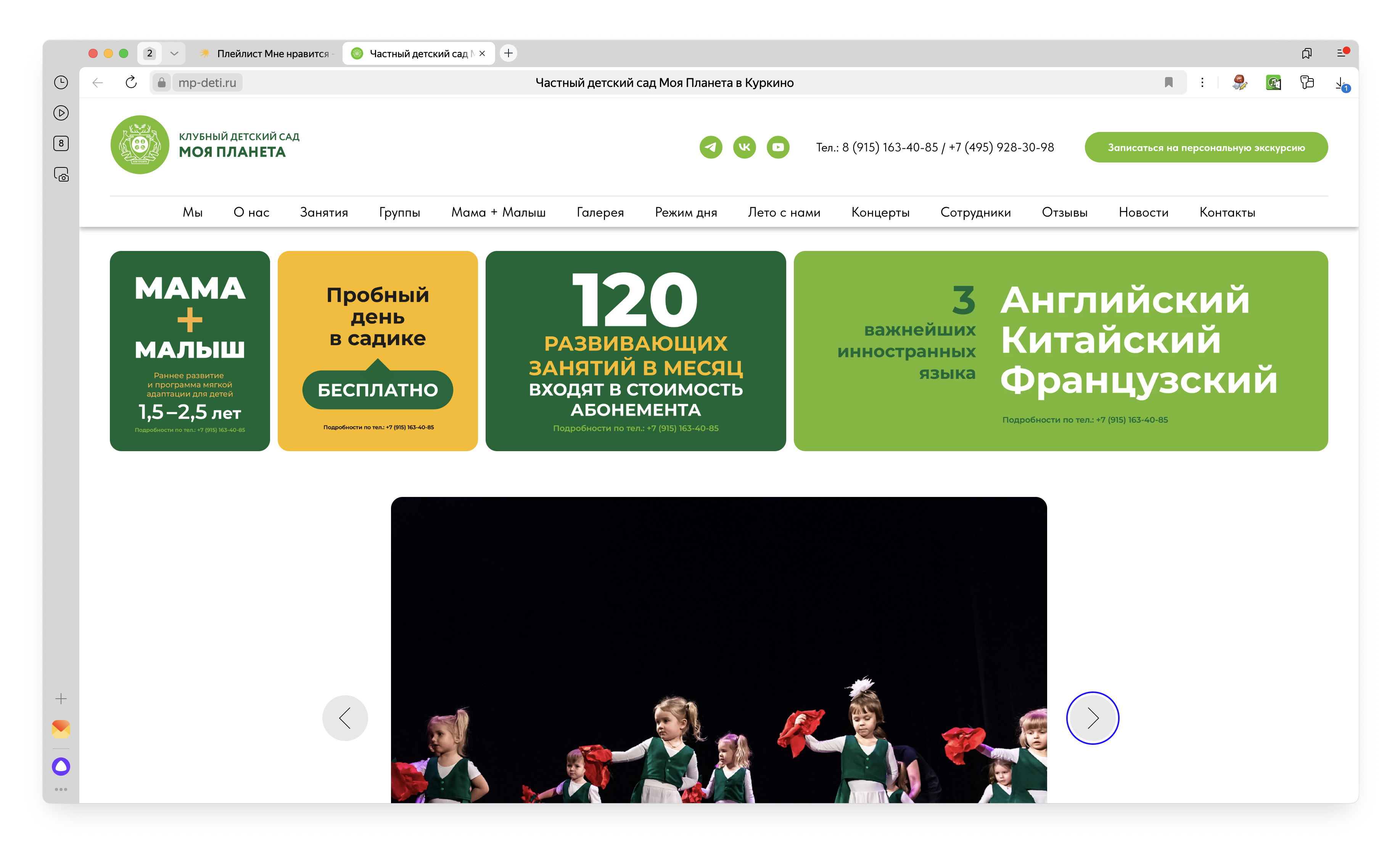Open the three-dot page menu

point(1202,82)
